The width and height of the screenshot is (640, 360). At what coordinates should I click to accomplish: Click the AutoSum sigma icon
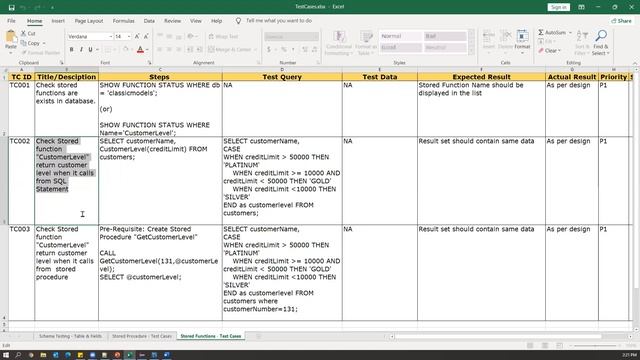pyautogui.click(x=541, y=32)
